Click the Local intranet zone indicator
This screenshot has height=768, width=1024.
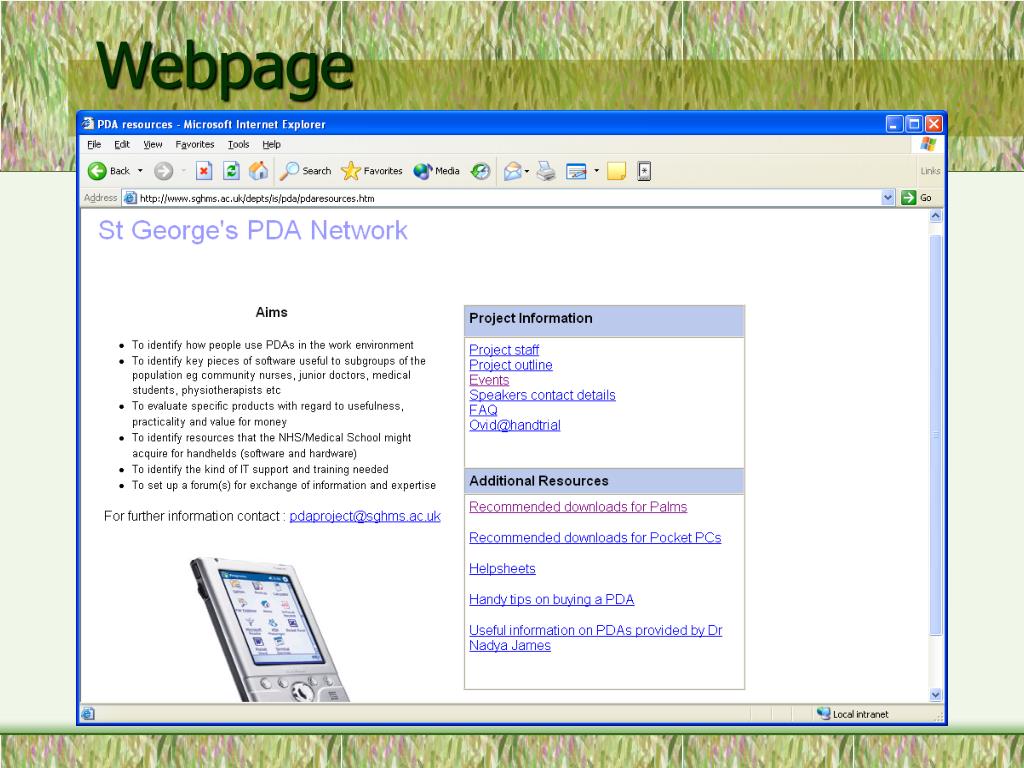tap(853, 714)
